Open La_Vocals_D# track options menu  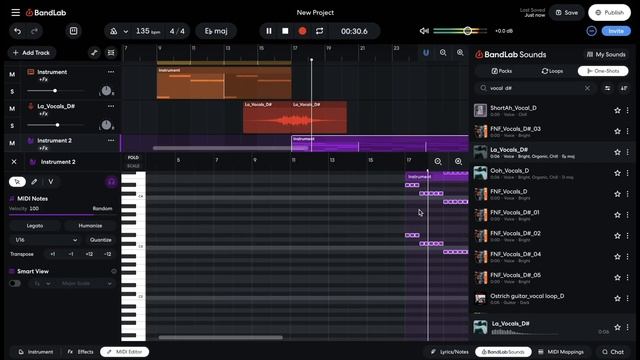click(111, 106)
